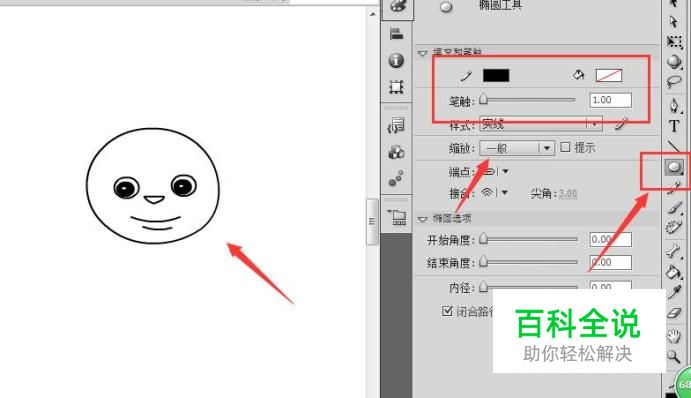Click the empty fill color swatch
The height and width of the screenshot is (398, 691).
click(x=609, y=75)
